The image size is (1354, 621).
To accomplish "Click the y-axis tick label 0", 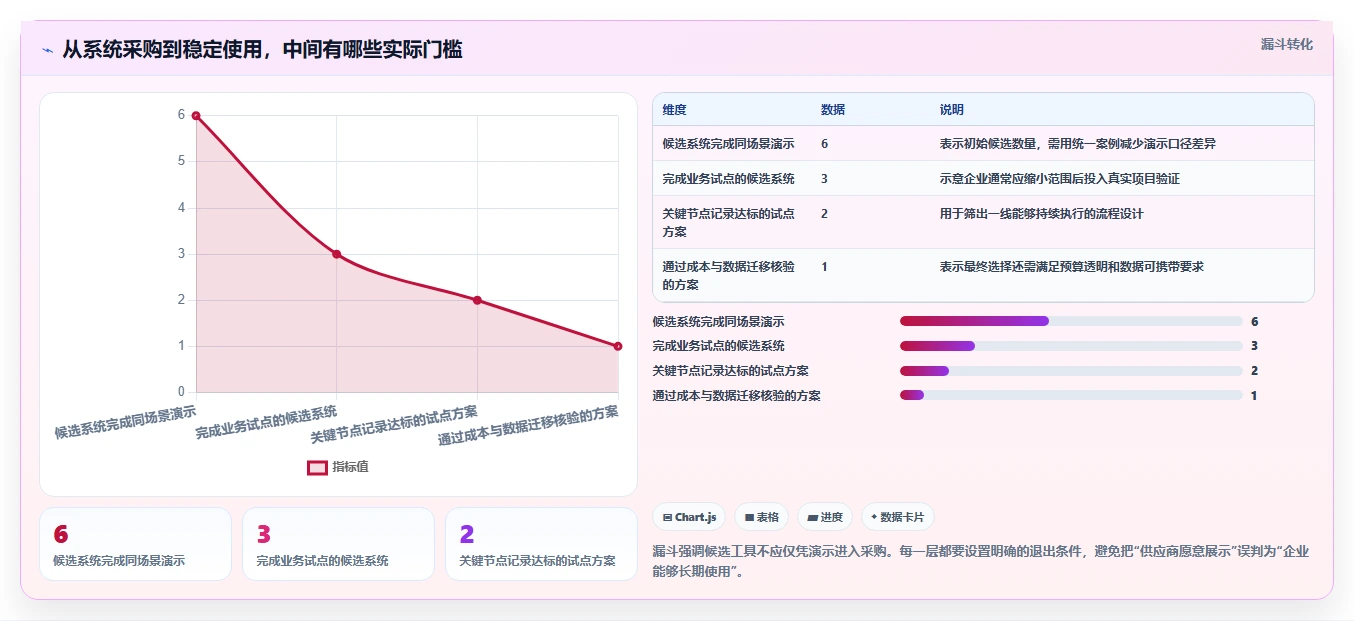I will (x=181, y=392).
